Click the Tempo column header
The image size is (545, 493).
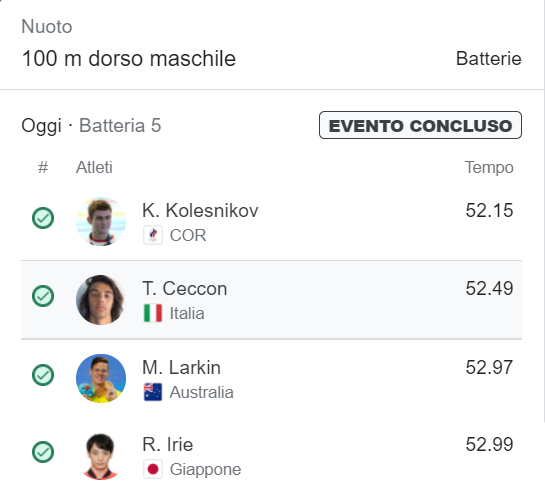coord(489,167)
